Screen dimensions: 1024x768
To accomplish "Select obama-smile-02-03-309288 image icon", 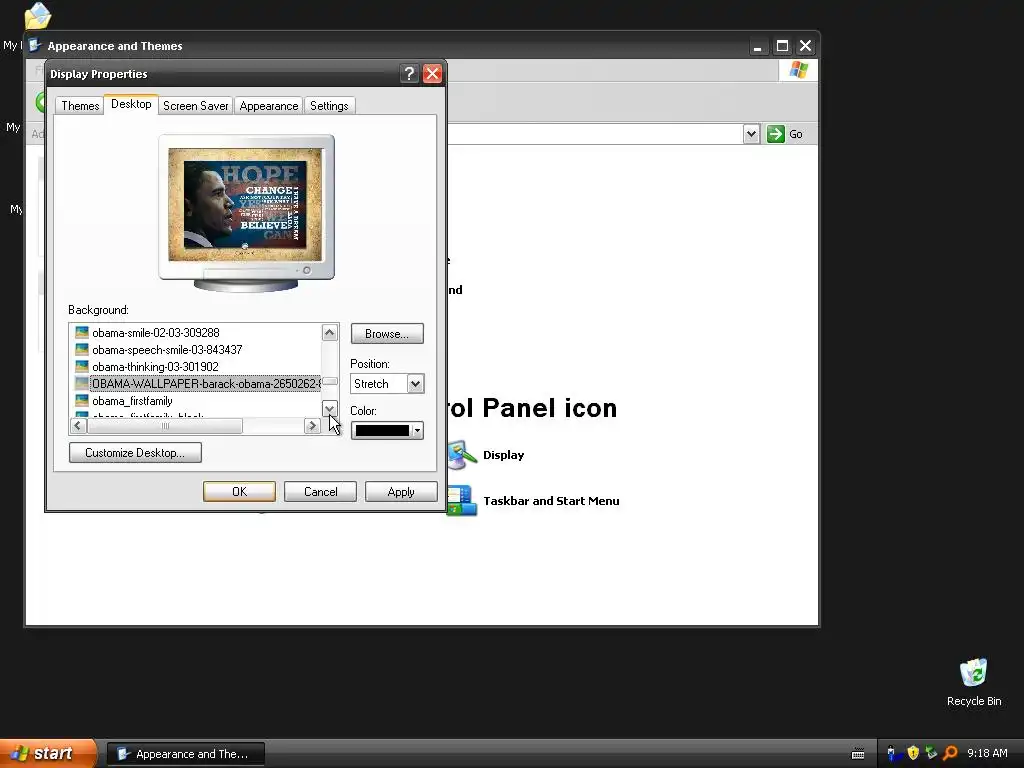I will coord(82,332).
